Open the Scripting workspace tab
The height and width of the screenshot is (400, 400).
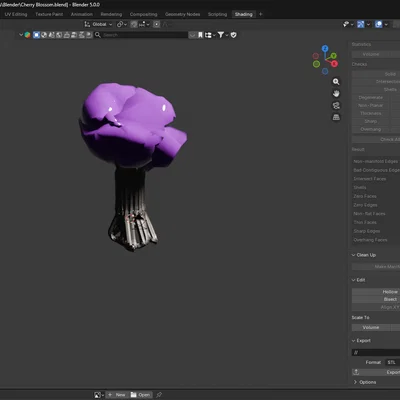click(x=217, y=14)
